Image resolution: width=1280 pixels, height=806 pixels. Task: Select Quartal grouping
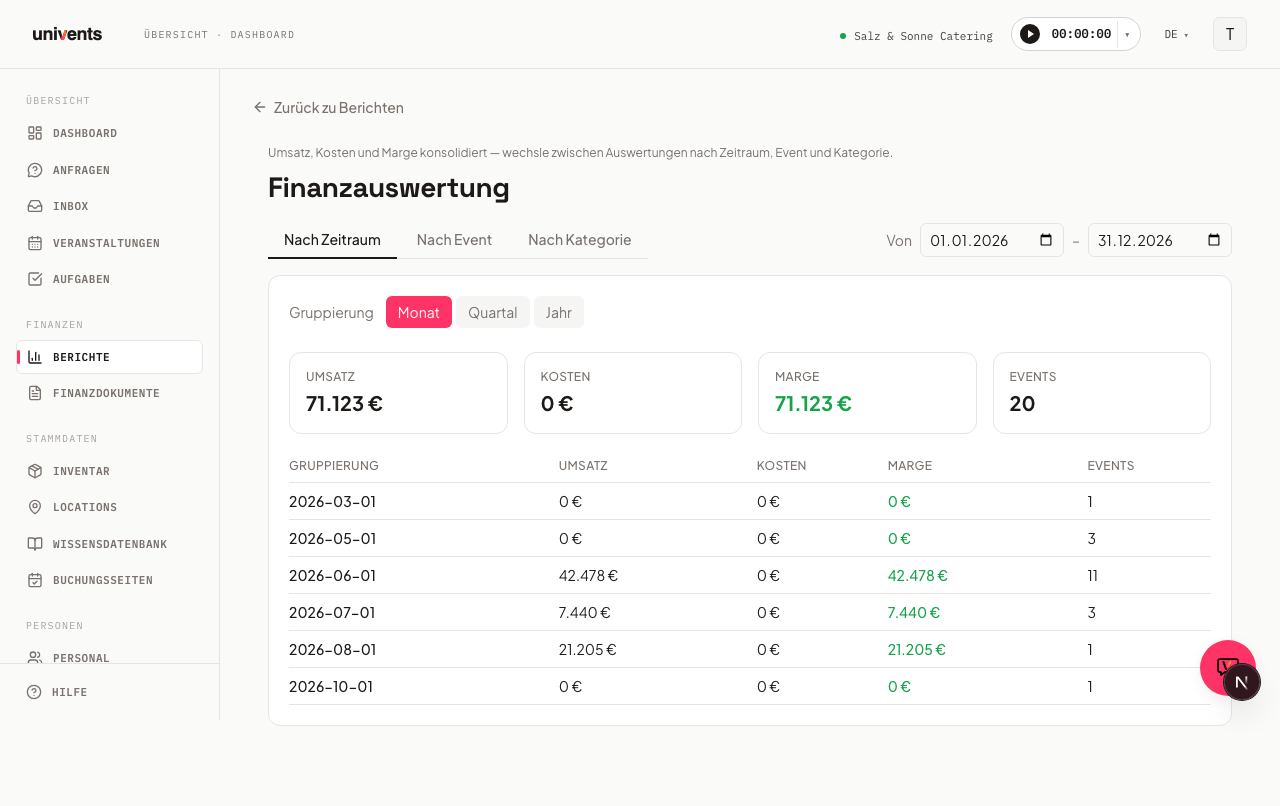pos(493,312)
